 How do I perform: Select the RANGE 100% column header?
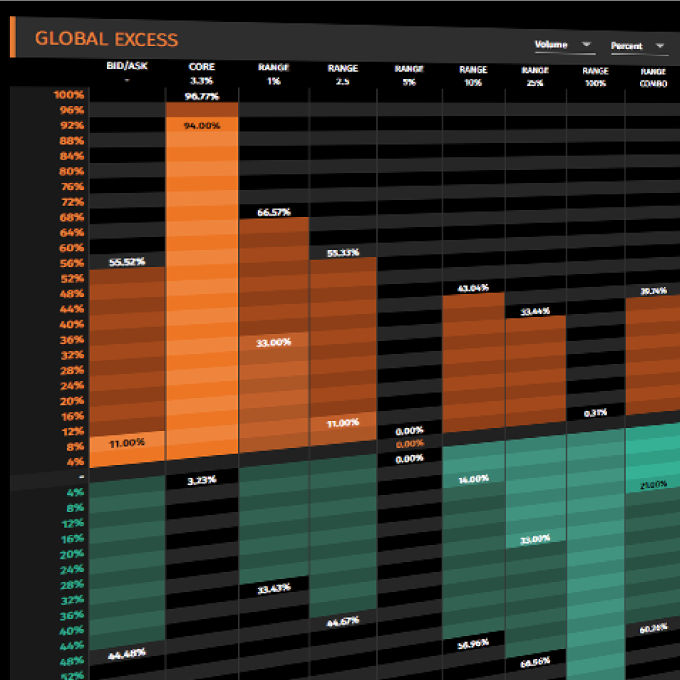coord(595,77)
